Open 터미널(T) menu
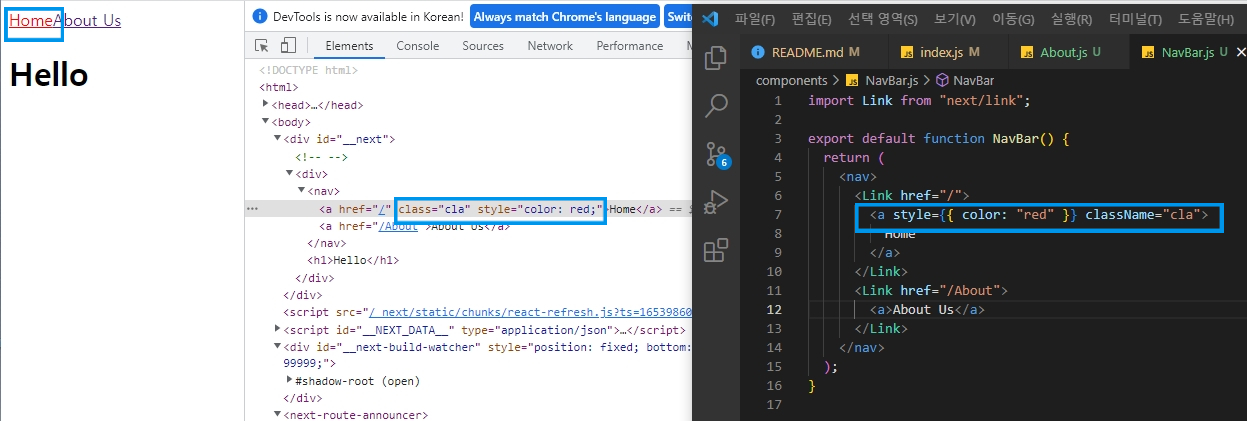The height and width of the screenshot is (421, 1247). pyautogui.click(x=1135, y=19)
